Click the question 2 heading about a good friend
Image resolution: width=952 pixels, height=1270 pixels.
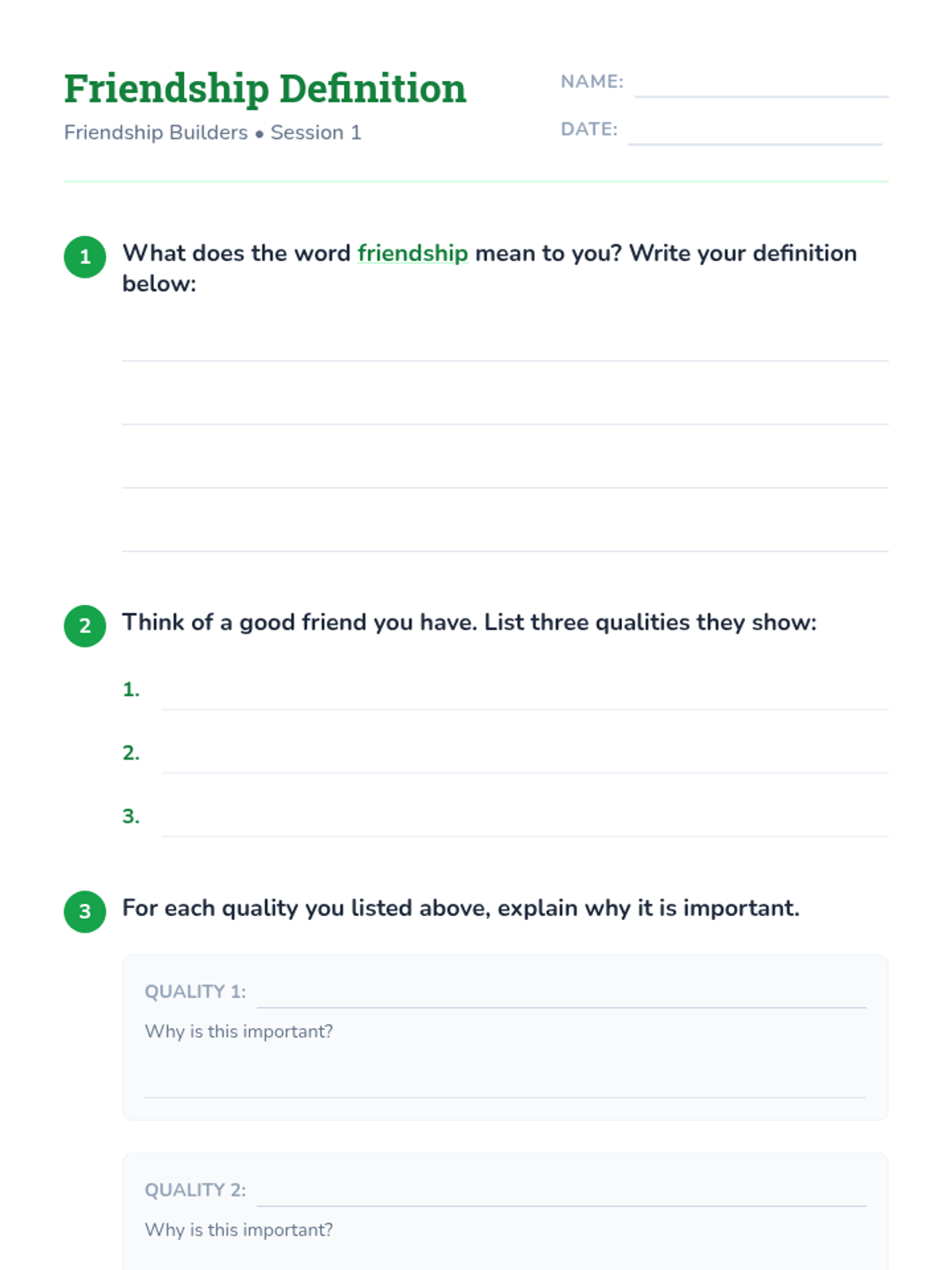click(x=469, y=622)
